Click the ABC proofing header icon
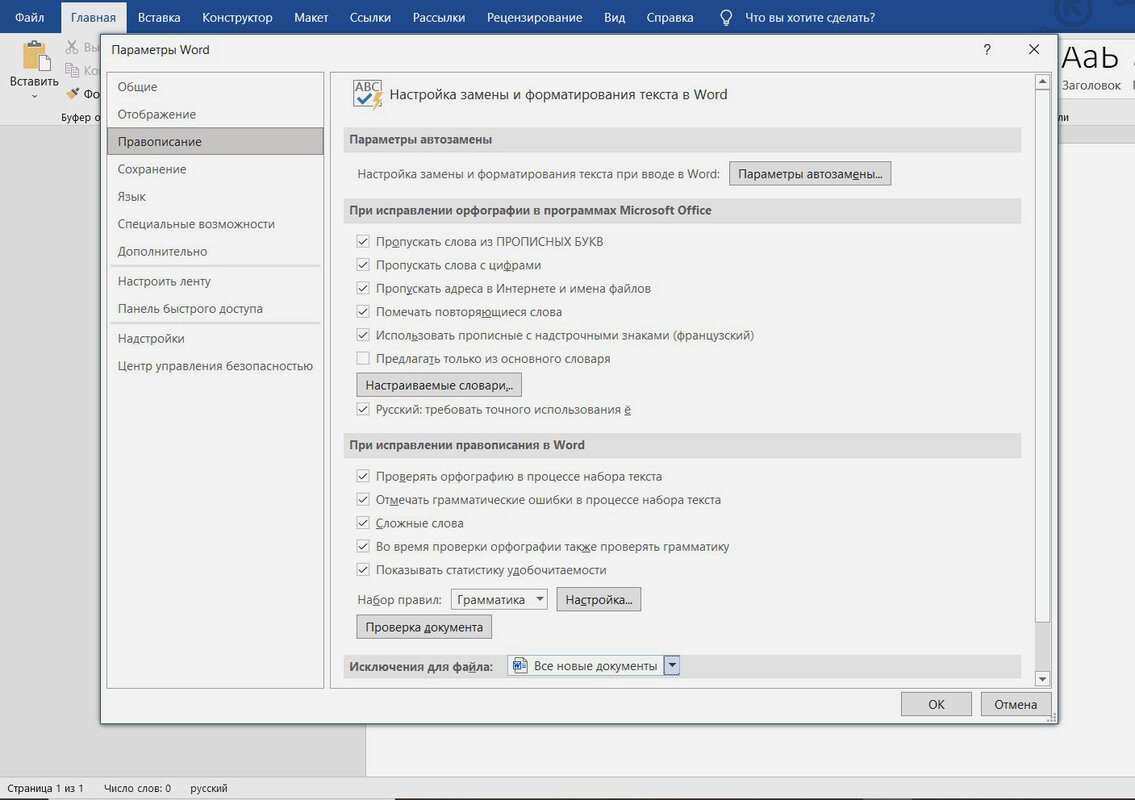1135x800 pixels. click(367, 94)
